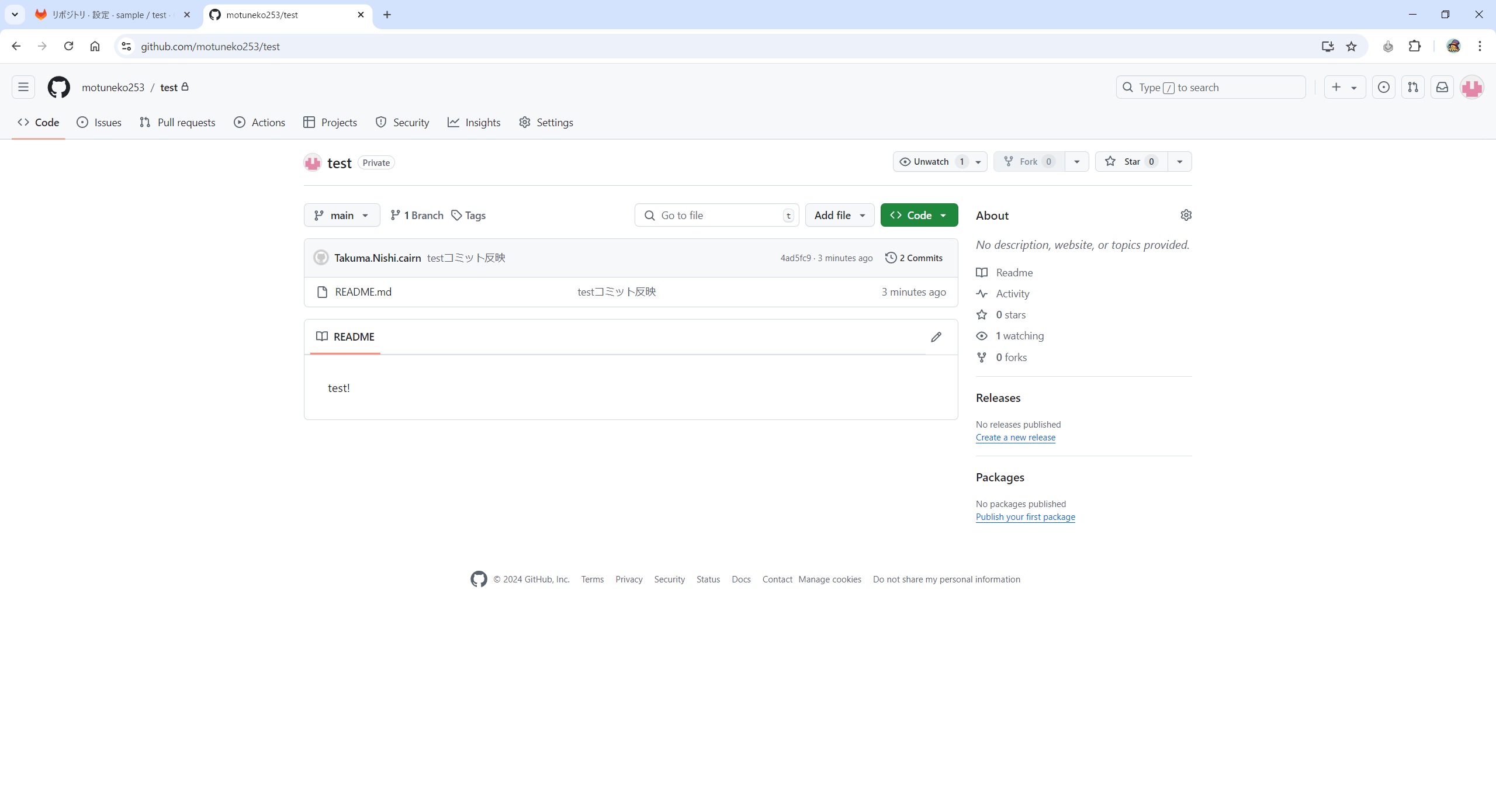The height and width of the screenshot is (812, 1496).
Task: Open the README.md file
Action: click(x=362, y=292)
